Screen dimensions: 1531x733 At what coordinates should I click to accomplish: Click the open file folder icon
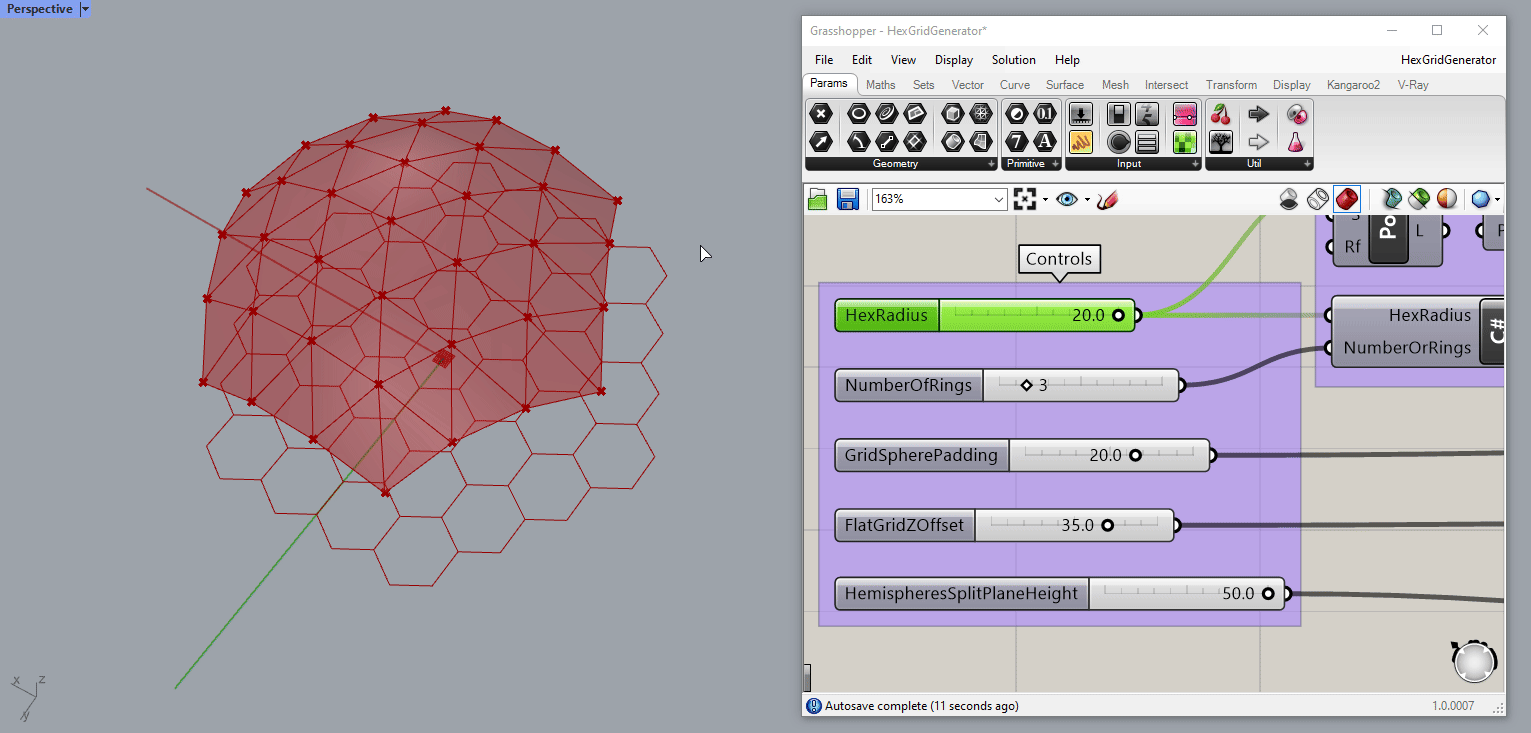[x=818, y=199]
